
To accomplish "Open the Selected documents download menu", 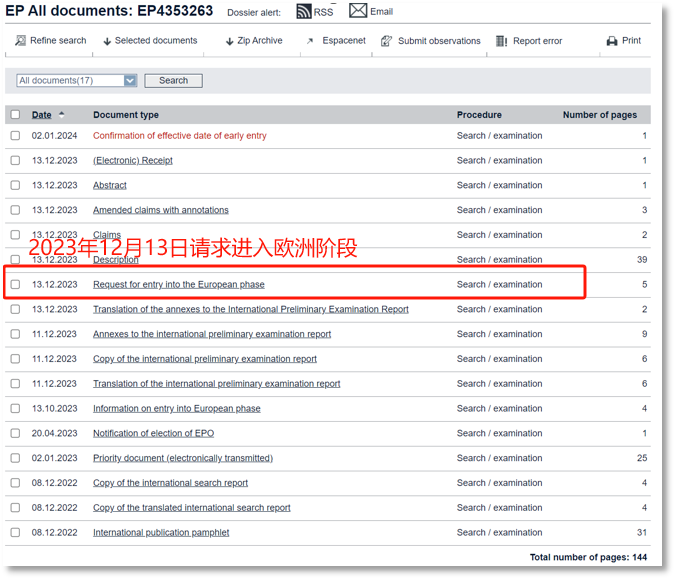I will point(150,40).
